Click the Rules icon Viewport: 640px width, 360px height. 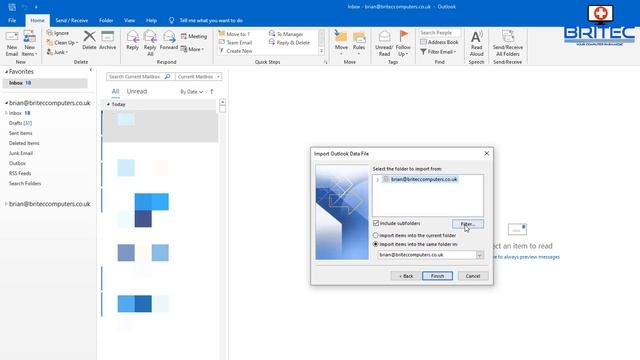(359, 37)
